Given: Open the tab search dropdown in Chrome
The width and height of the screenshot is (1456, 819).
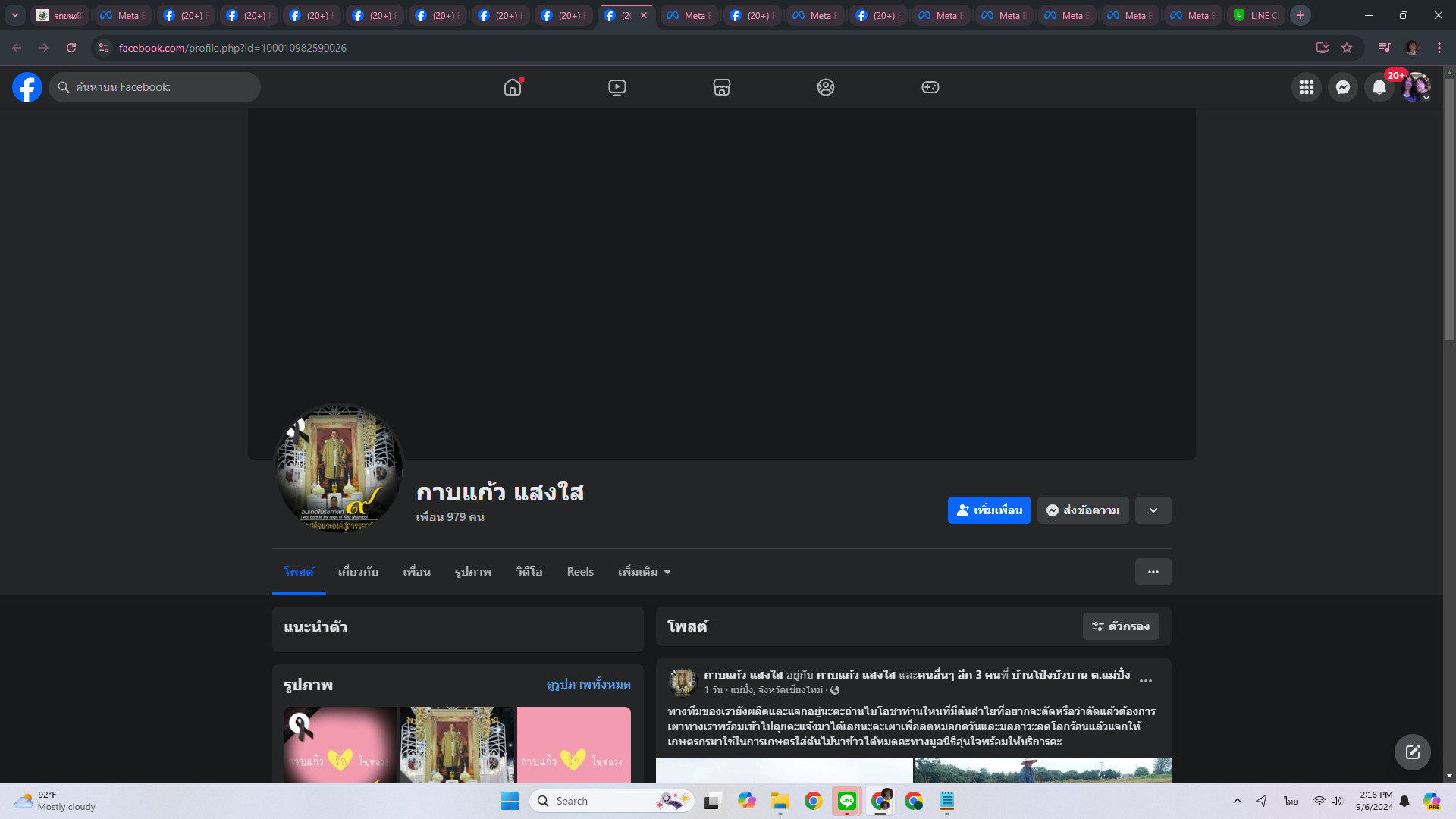Looking at the screenshot, I should [14, 15].
